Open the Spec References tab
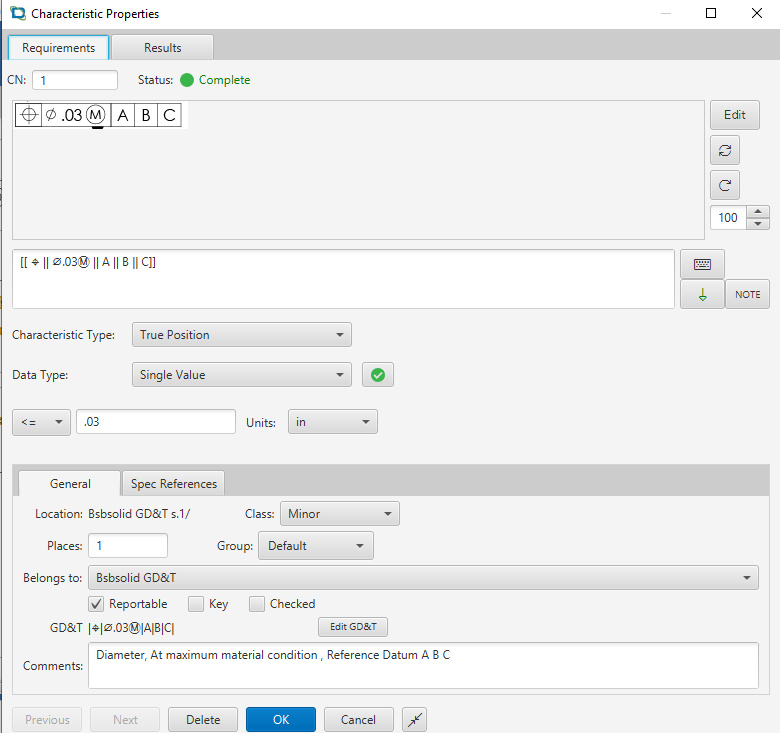The height and width of the screenshot is (733, 780). [x=174, y=484]
